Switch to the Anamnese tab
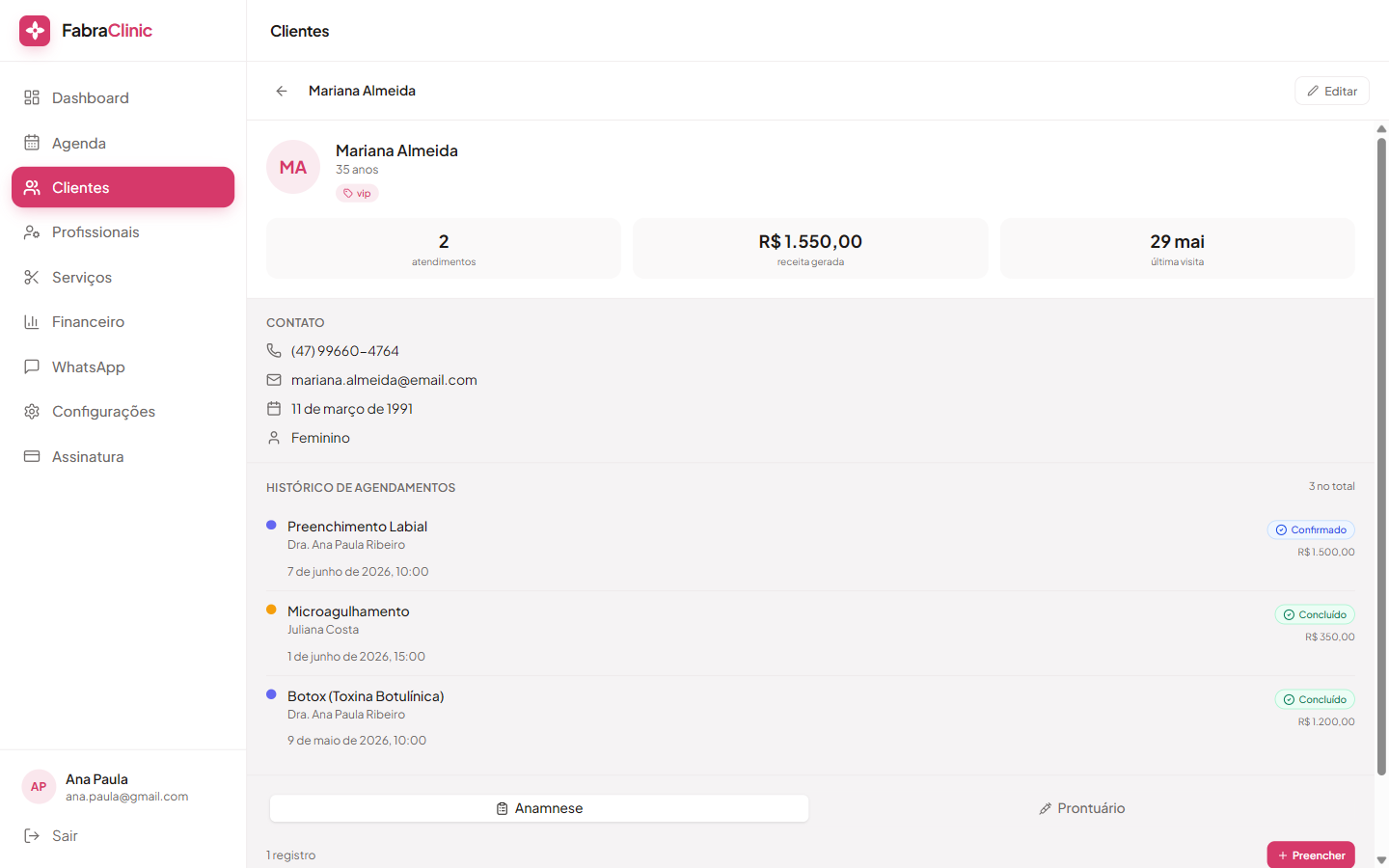Viewport: 1389px width, 868px height. click(x=539, y=808)
